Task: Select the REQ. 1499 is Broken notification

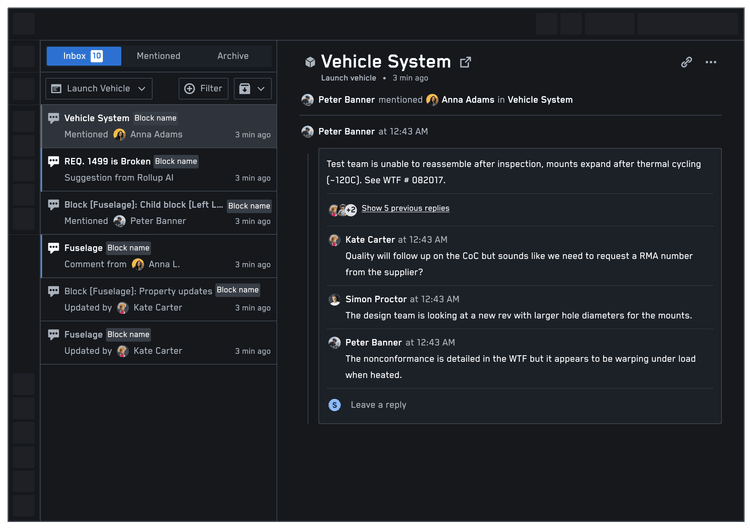Action: [159, 170]
